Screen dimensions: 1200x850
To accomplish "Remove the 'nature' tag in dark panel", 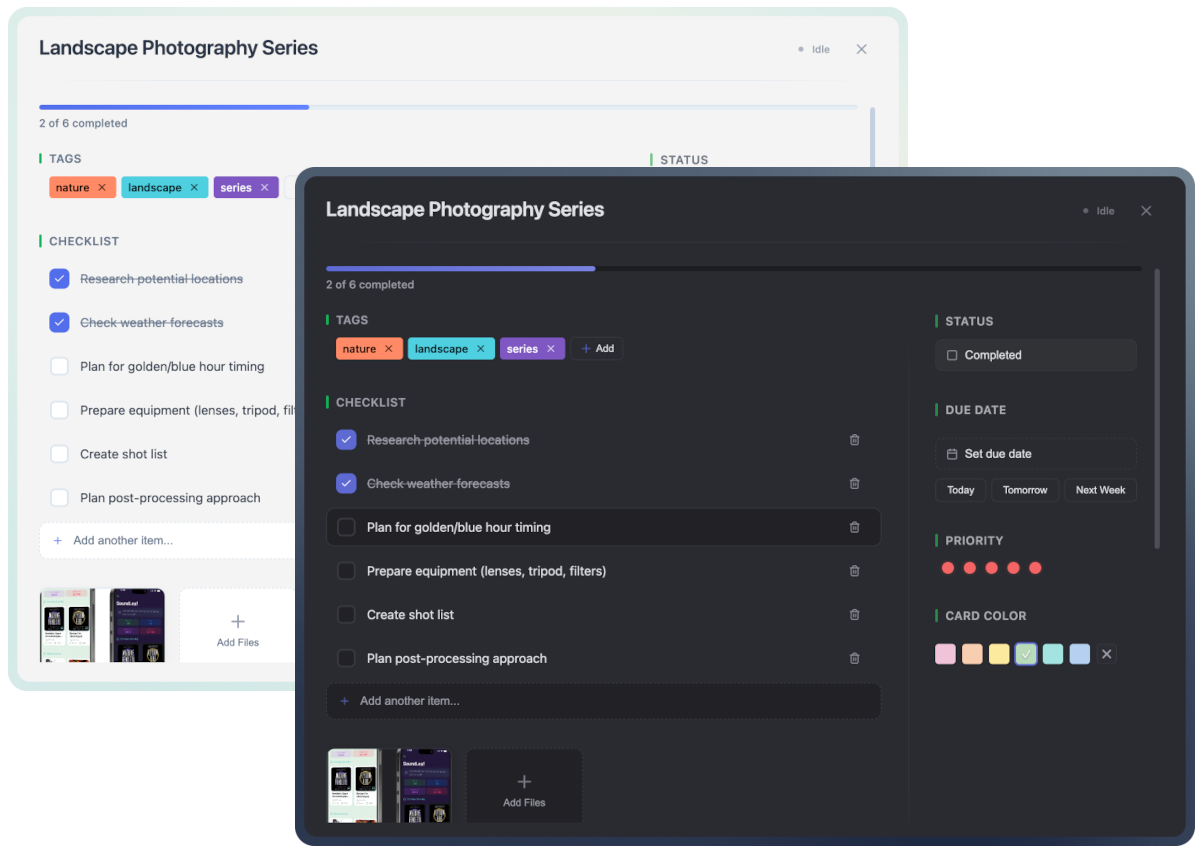I will (x=388, y=349).
